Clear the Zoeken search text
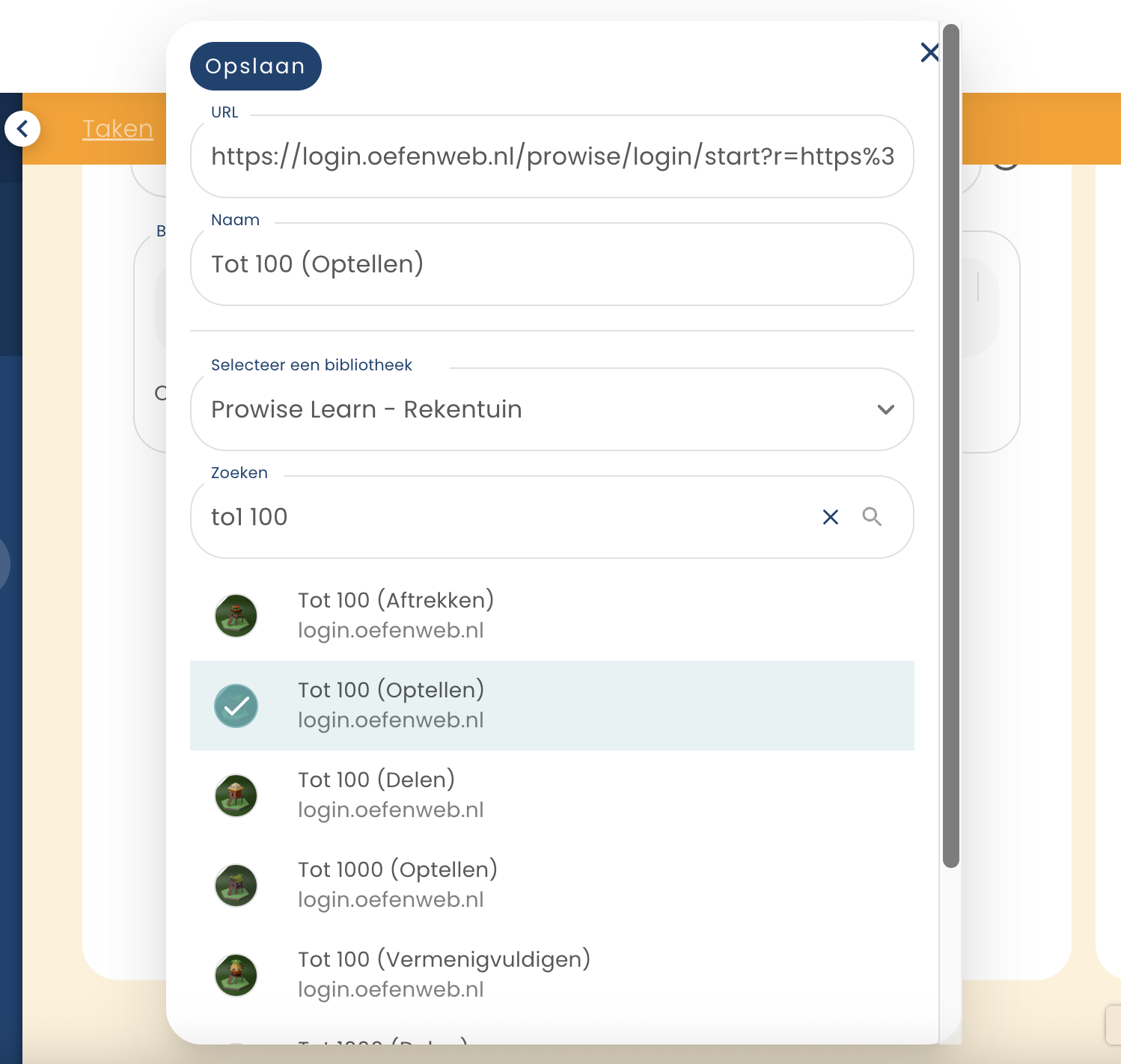 coord(830,517)
